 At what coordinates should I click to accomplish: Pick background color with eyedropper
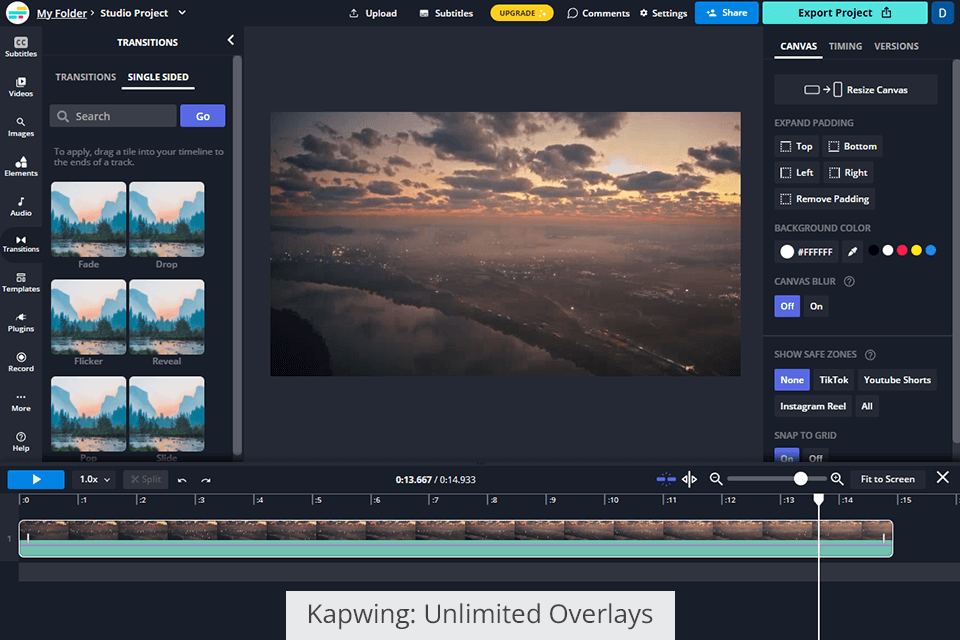point(852,252)
